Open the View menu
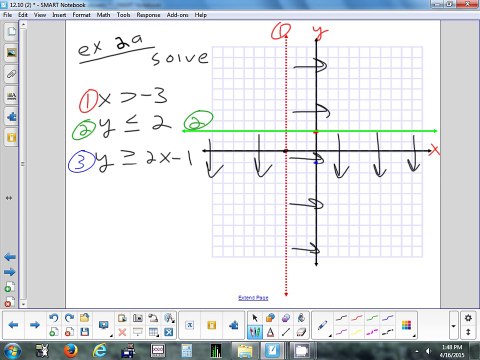The image size is (480, 360). point(40,15)
